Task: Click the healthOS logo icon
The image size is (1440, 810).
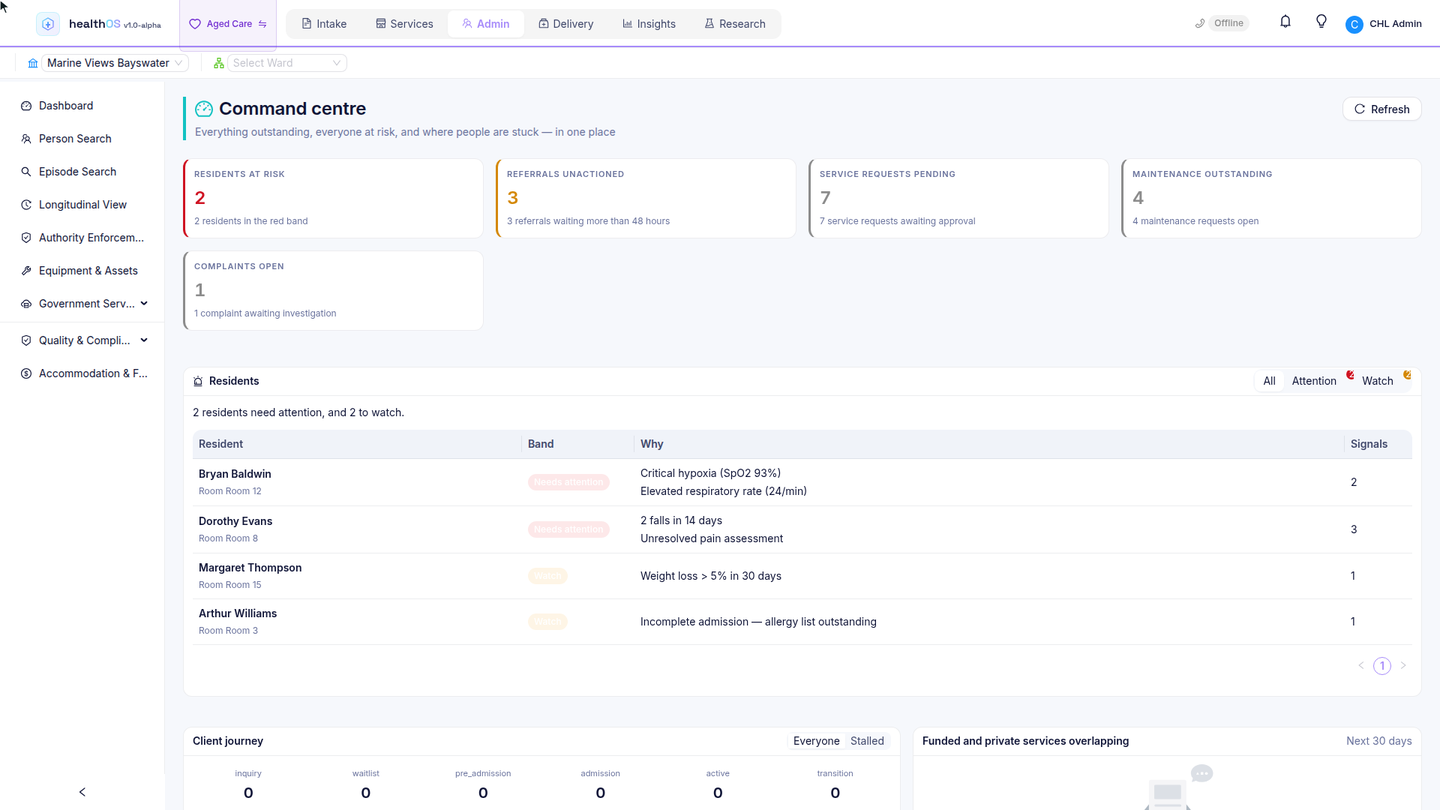Action: coord(48,24)
